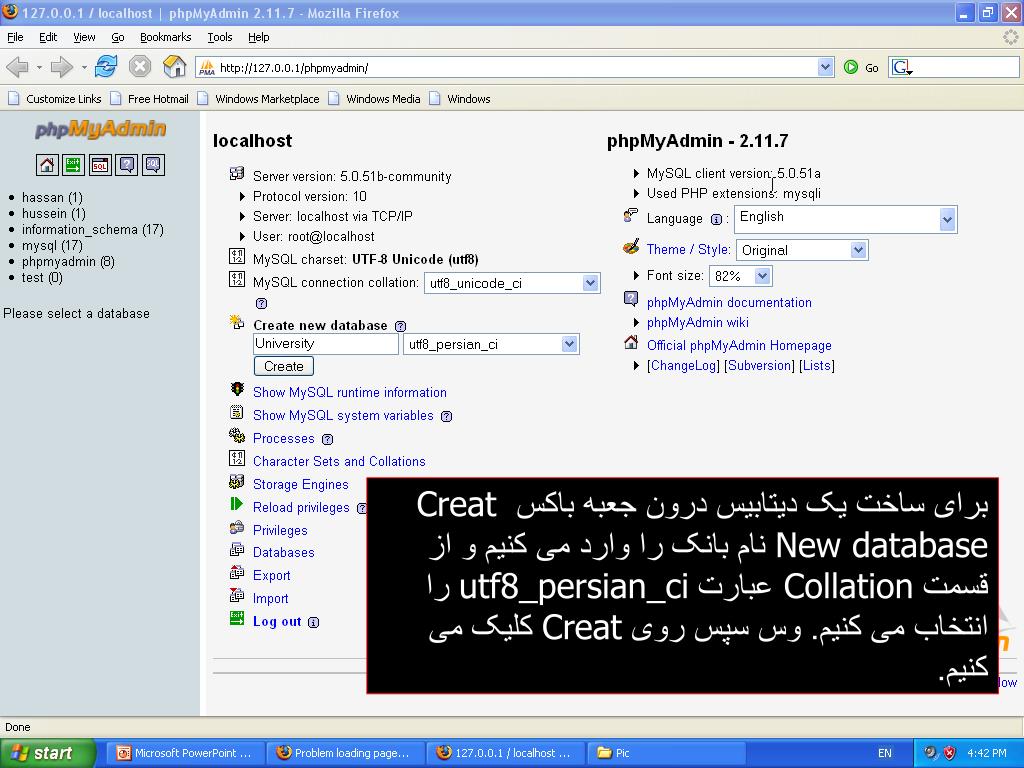Open Back button history dropdown arrow
Viewport: 1024px width, 768px height.
point(39,67)
